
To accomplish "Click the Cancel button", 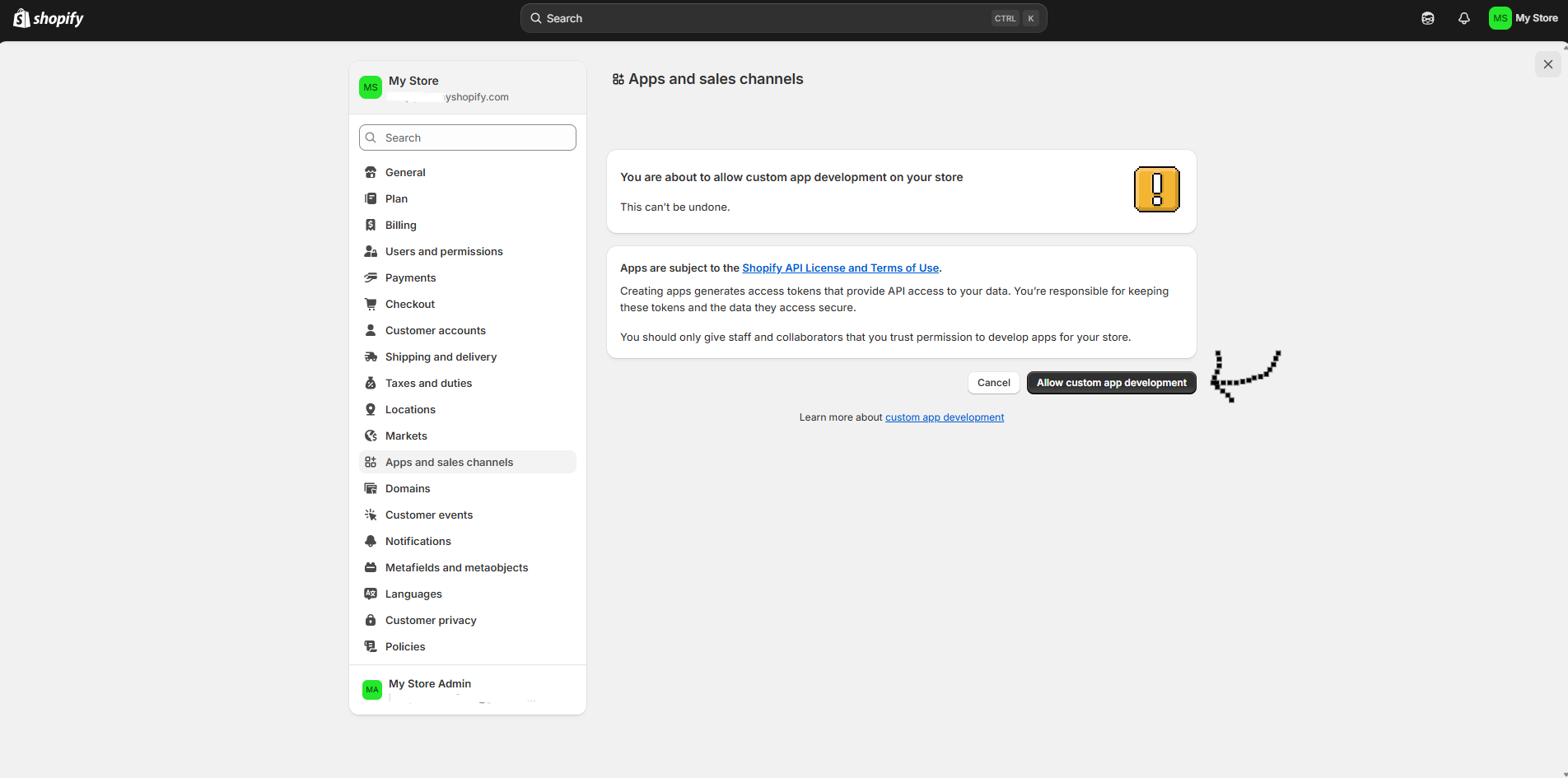I will point(994,383).
